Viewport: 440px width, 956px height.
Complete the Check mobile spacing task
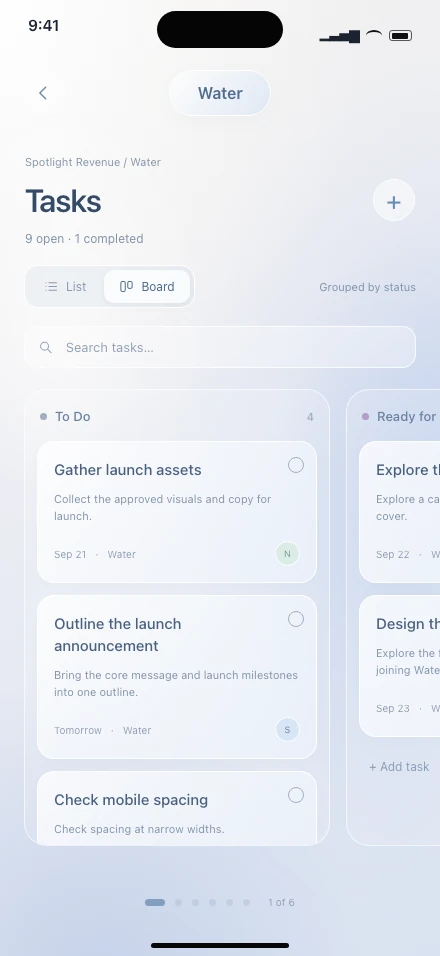point(296,795)
